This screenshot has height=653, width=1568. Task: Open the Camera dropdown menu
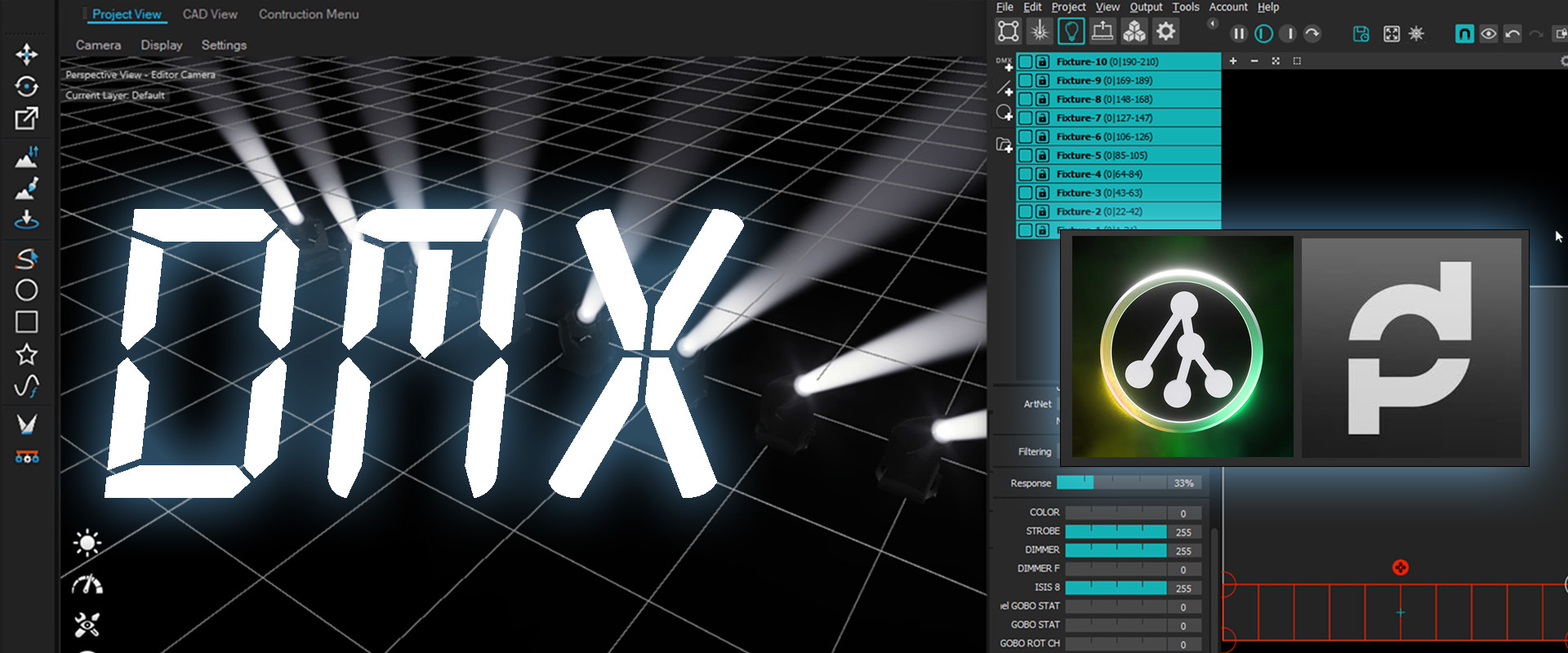pyautogui.click(x=98, y=45)
